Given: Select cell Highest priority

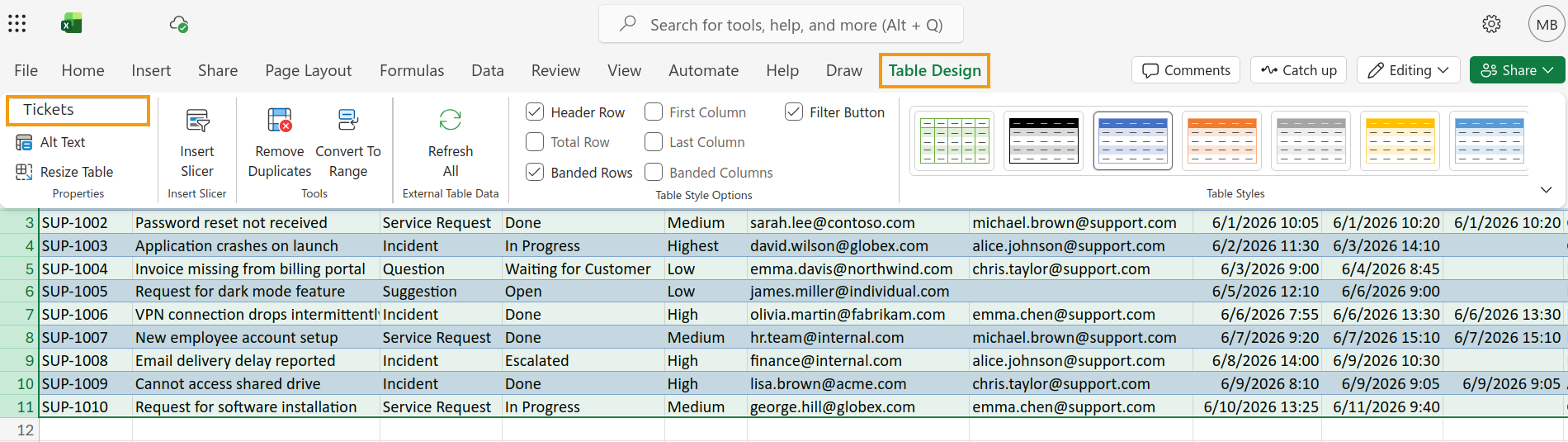Looking at the screenshot, I should [x=706, y=245].
